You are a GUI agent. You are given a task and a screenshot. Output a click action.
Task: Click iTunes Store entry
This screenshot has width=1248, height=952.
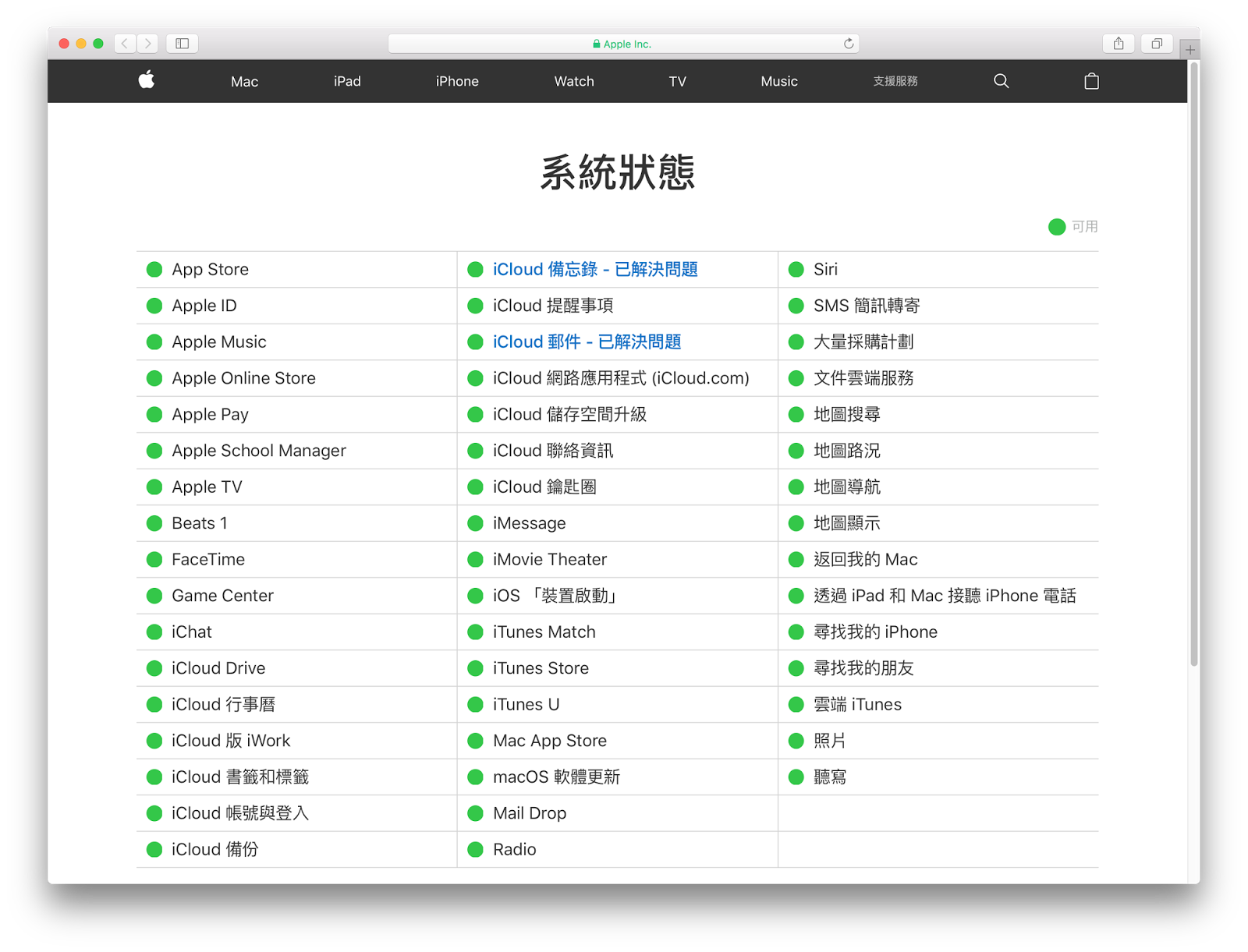541,668
